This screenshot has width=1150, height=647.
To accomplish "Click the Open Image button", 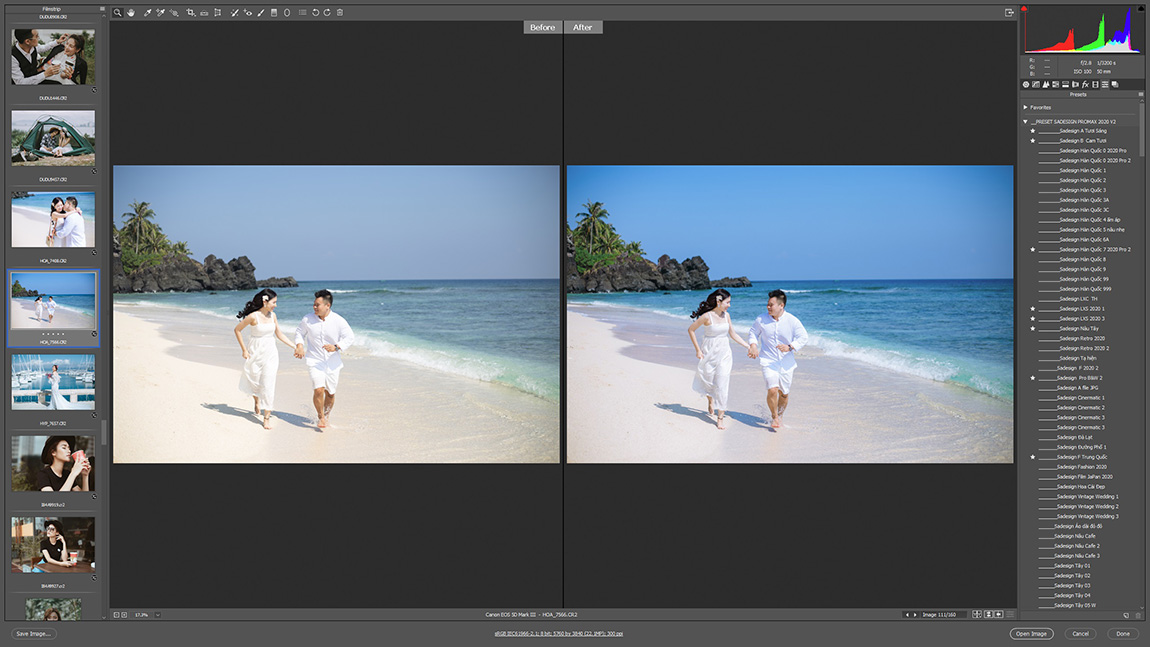I will [1031, 634].
